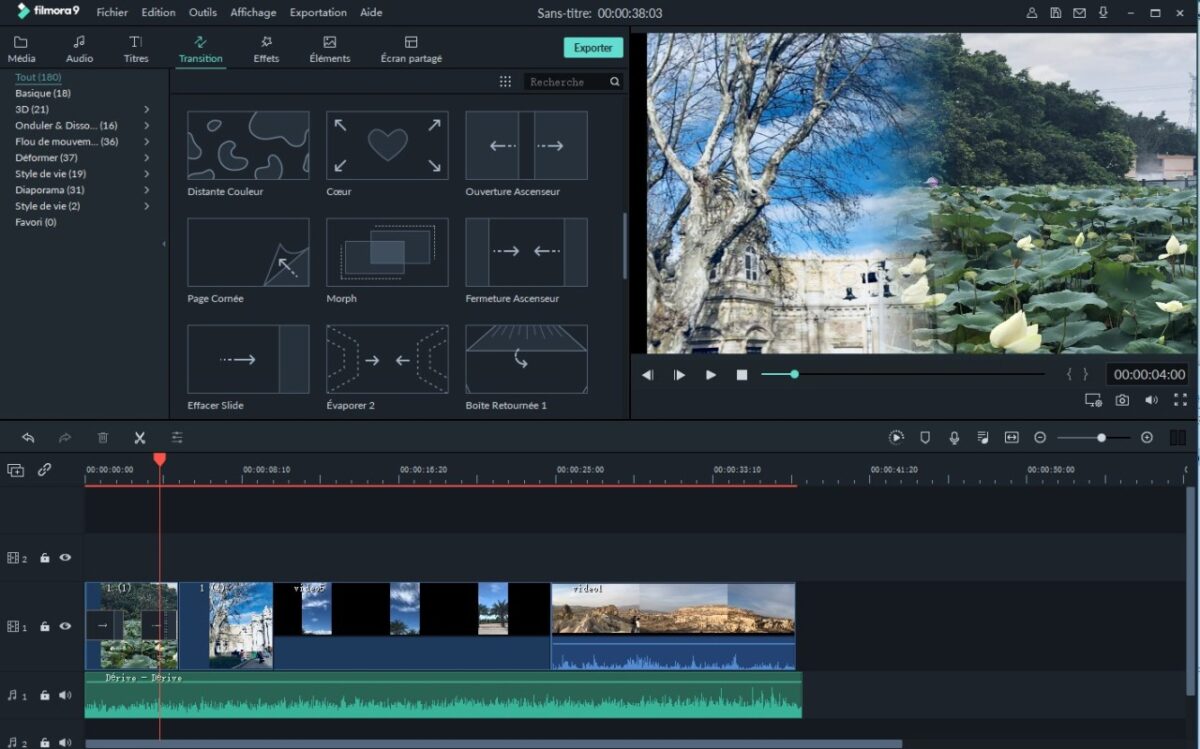The image size is (1200, 749).
Task: Mute audio track 1 speaker icon
Action: point(65,695)
